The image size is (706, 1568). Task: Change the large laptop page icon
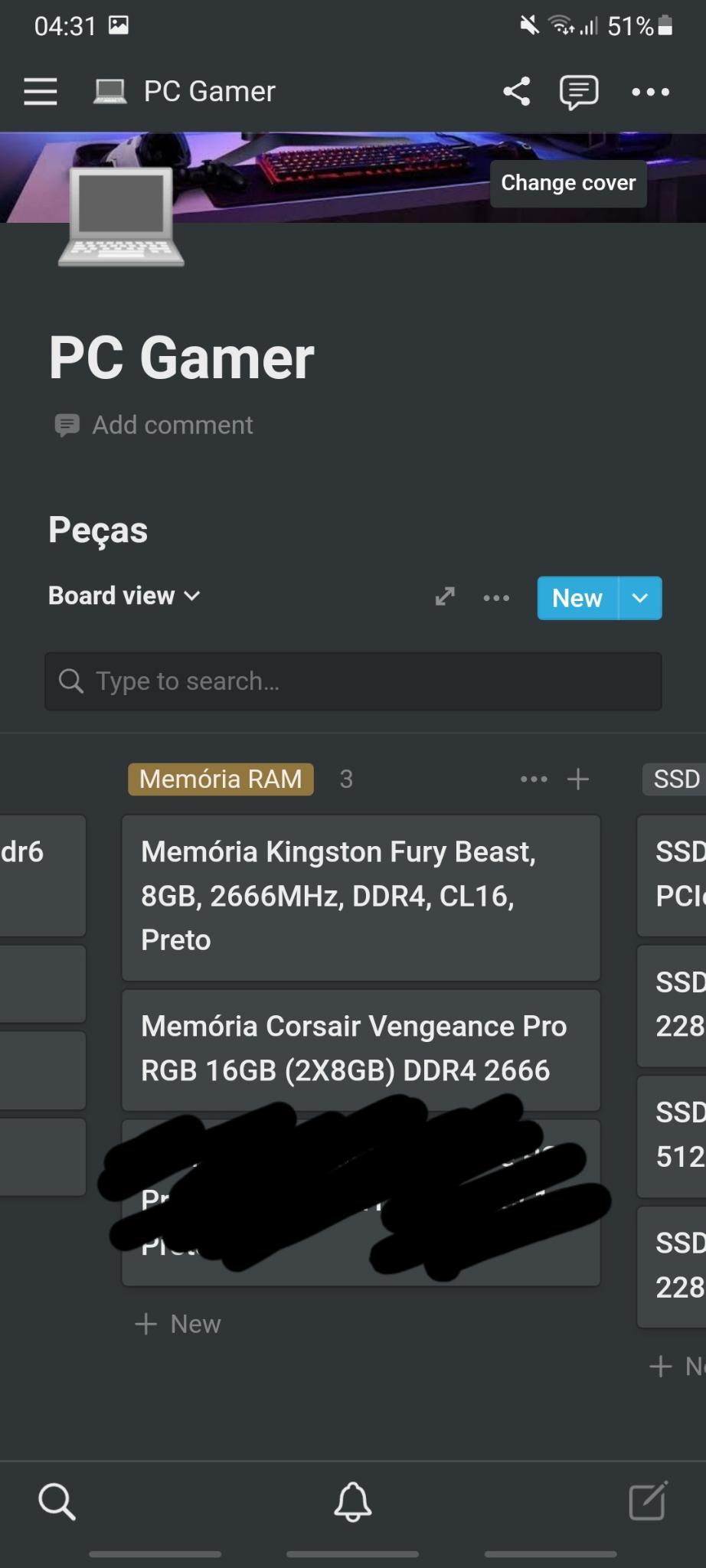tap(121, 217)
